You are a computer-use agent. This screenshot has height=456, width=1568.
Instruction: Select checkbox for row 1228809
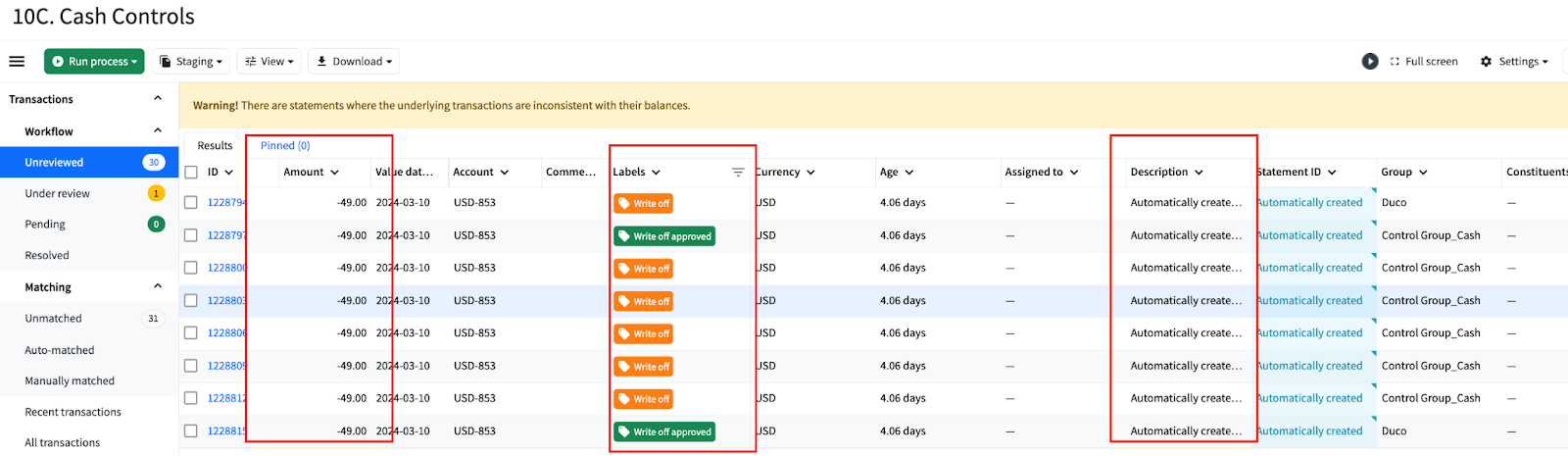click(191, 366)
